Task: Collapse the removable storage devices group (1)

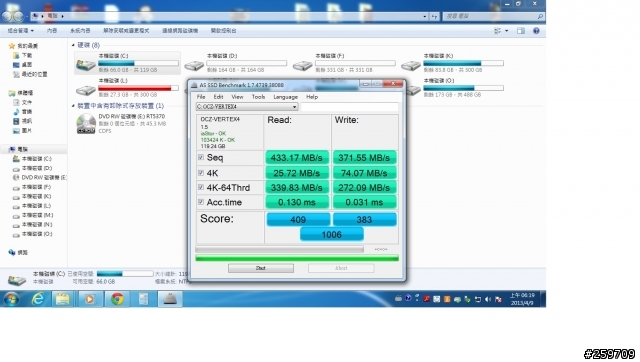Action: tap(73, 106)
